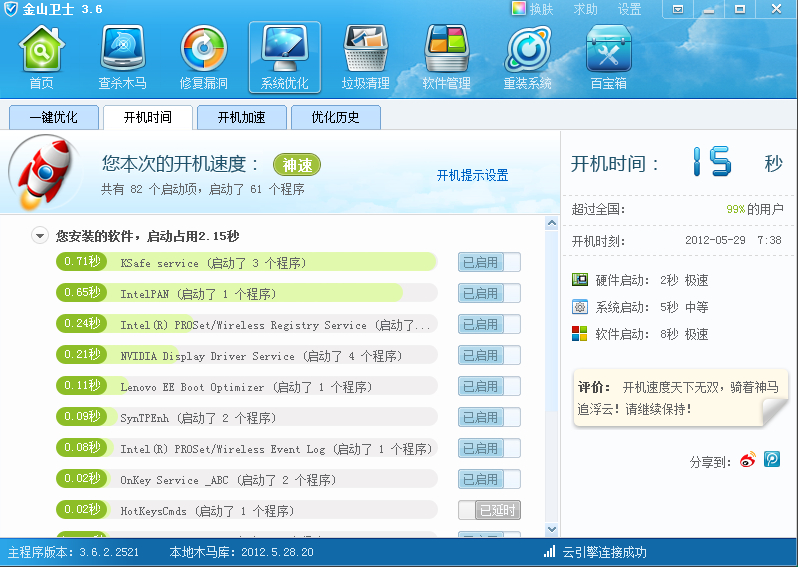Click NVIDIA Display Driver Service row text
Image resolution: width=798 pixels, height=567 pixels.
click(261, 356)
